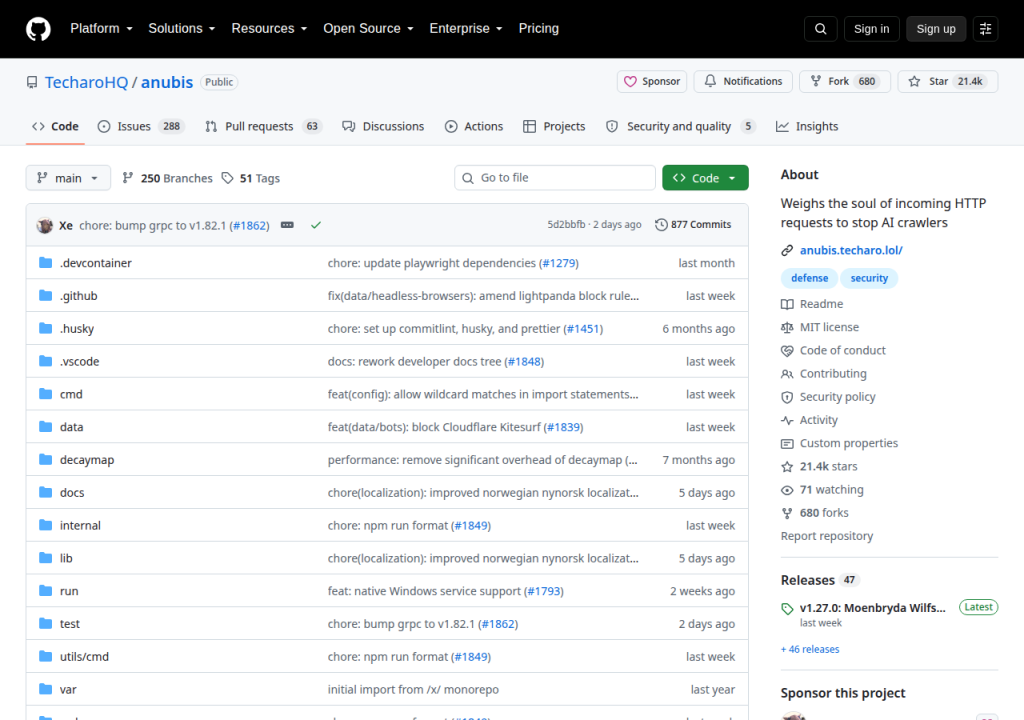Open the data folder icon
The image size is (1024, 720).
pyautogui.click(x=46, y=427)
